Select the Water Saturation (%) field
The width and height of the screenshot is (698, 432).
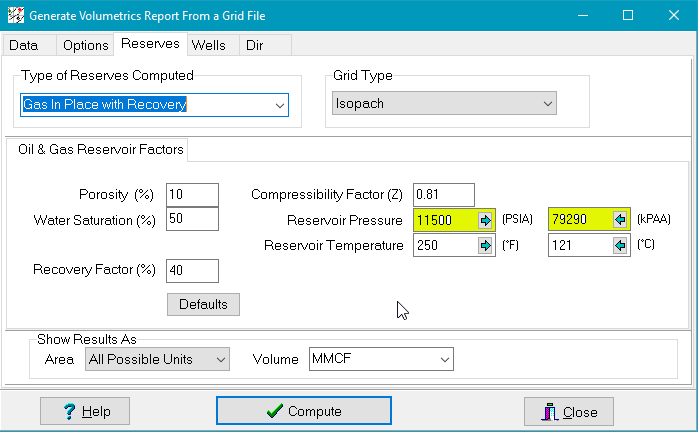coord(192,219)
